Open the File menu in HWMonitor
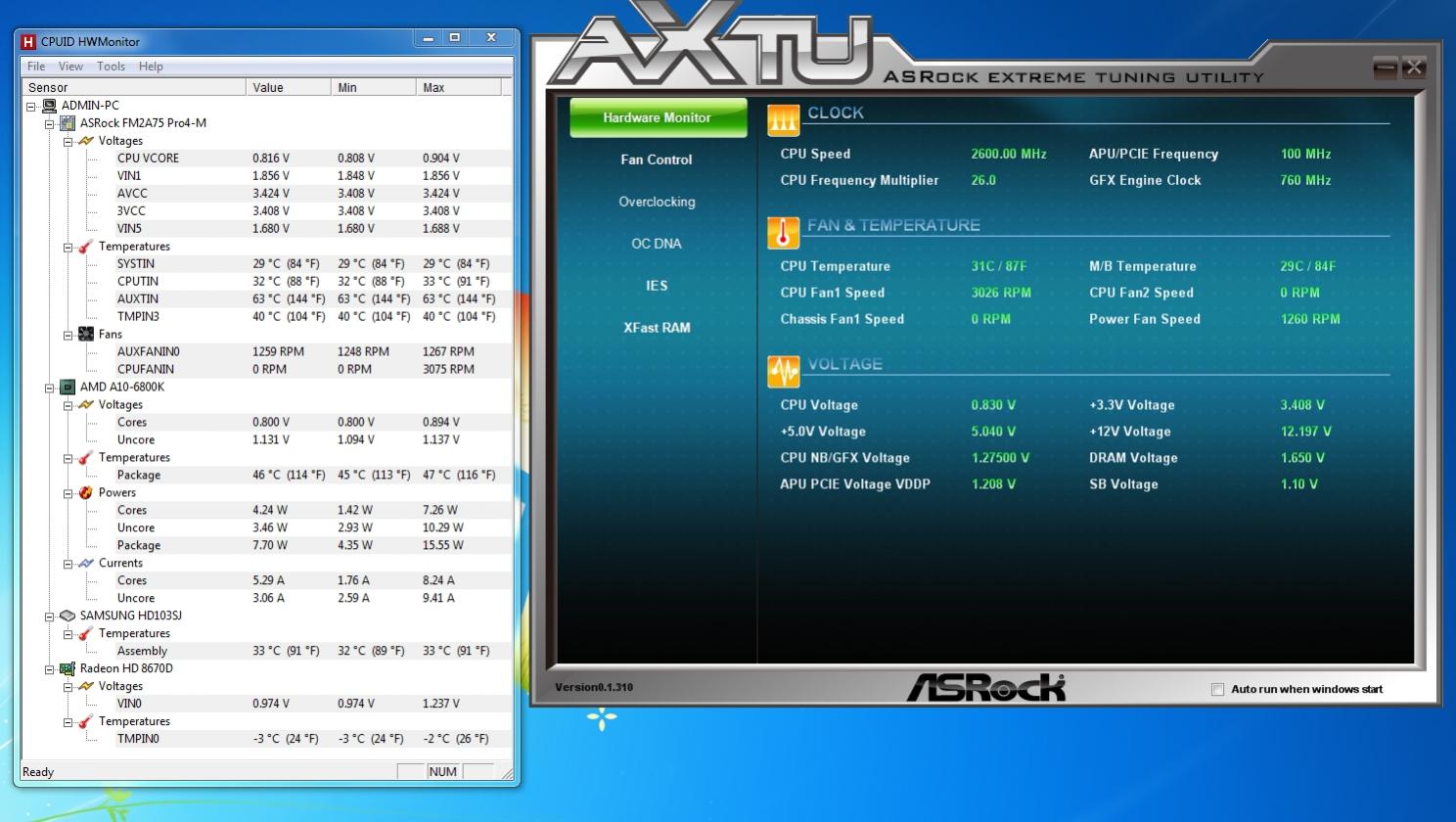This screenshot has width=1456, height=822. click(x=36, y=67)
